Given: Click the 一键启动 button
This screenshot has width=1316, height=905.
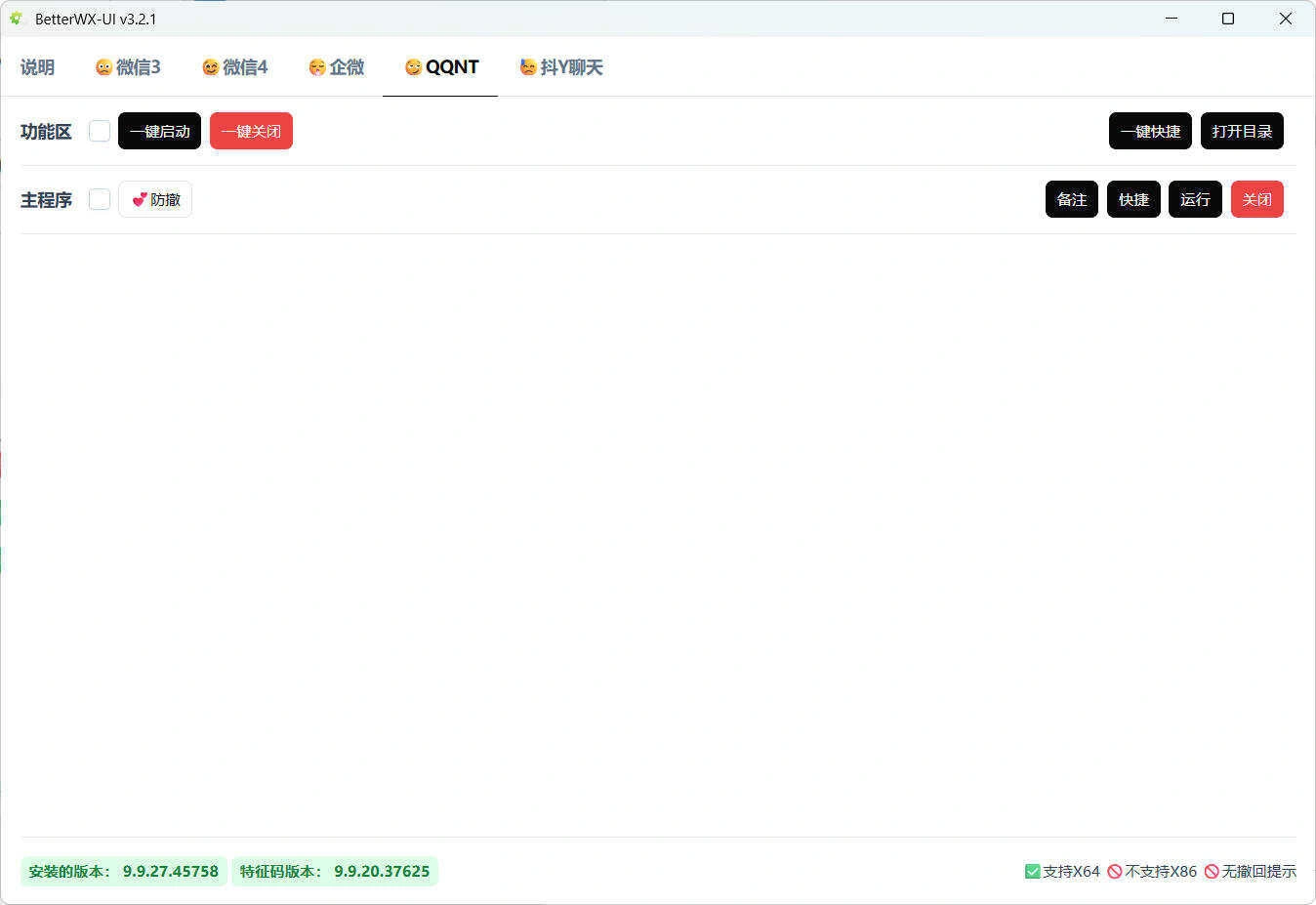Looking at the screenshot, I should pyautogui.click(x=158, y=130).
